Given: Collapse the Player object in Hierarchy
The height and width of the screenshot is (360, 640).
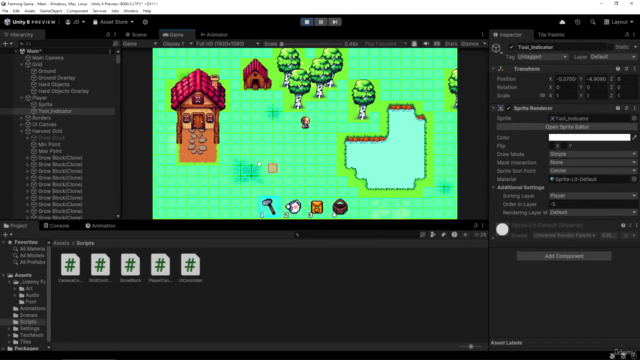Looking at the screenshot, I should [22, 98].
